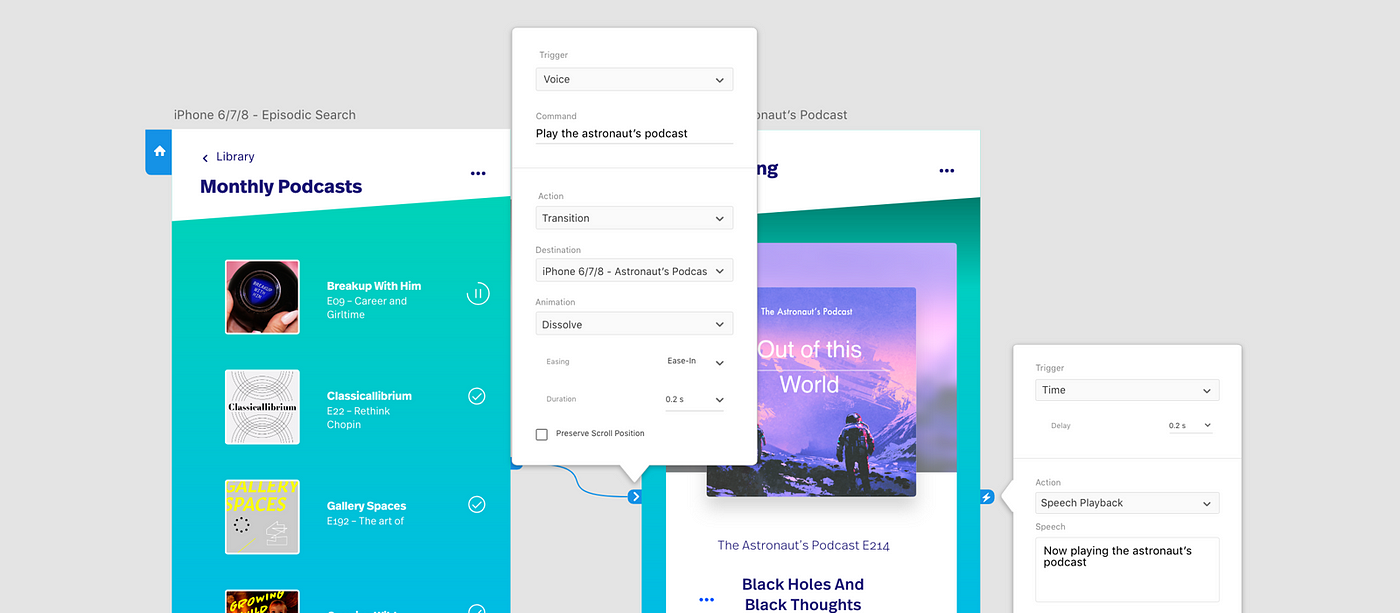Image resolution: width=1400 pixels, height=613 pixels.
Task: Pause Breakup With Him episode
Action: pyautogui.click(x=478, y=293)
